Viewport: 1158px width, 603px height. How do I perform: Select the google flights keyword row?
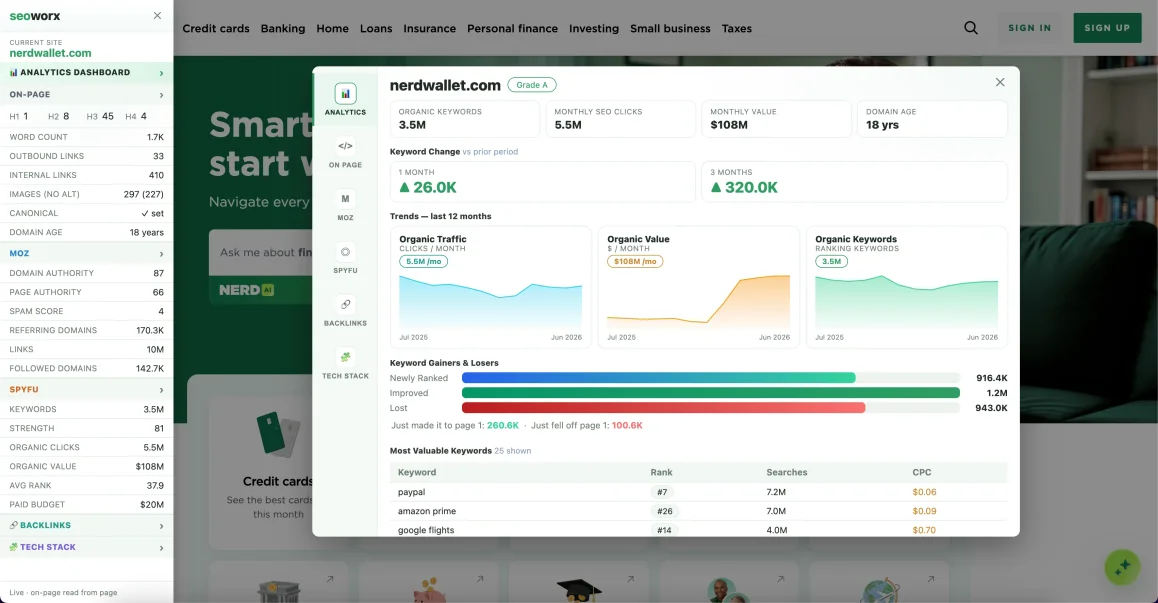(698, 530)
